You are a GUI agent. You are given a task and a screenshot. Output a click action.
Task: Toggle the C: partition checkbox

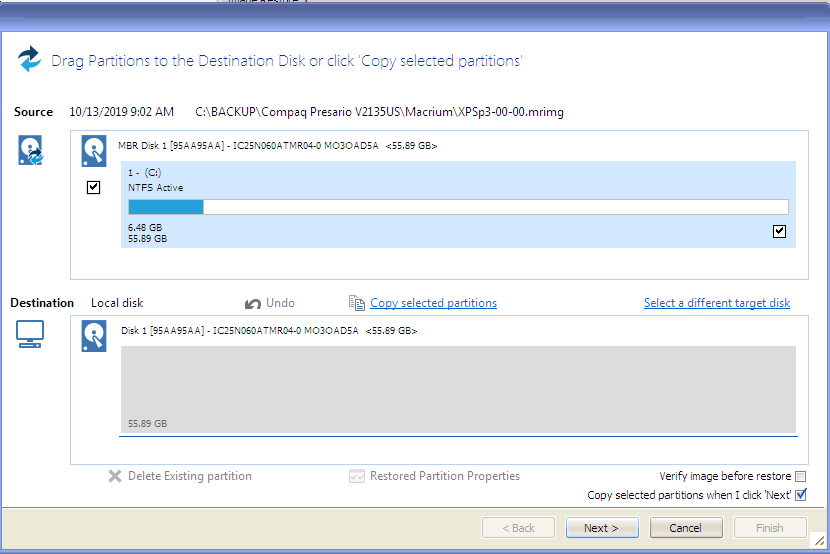(x=779, y=231)
